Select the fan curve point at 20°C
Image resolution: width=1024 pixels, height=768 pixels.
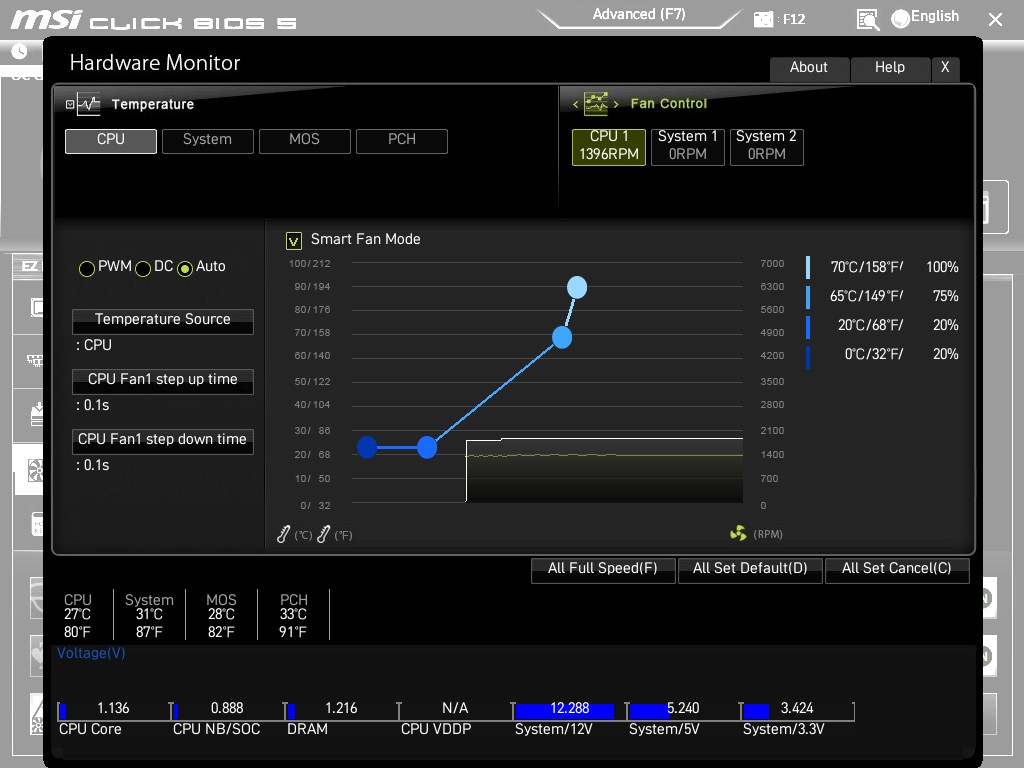tap(426, 447)
